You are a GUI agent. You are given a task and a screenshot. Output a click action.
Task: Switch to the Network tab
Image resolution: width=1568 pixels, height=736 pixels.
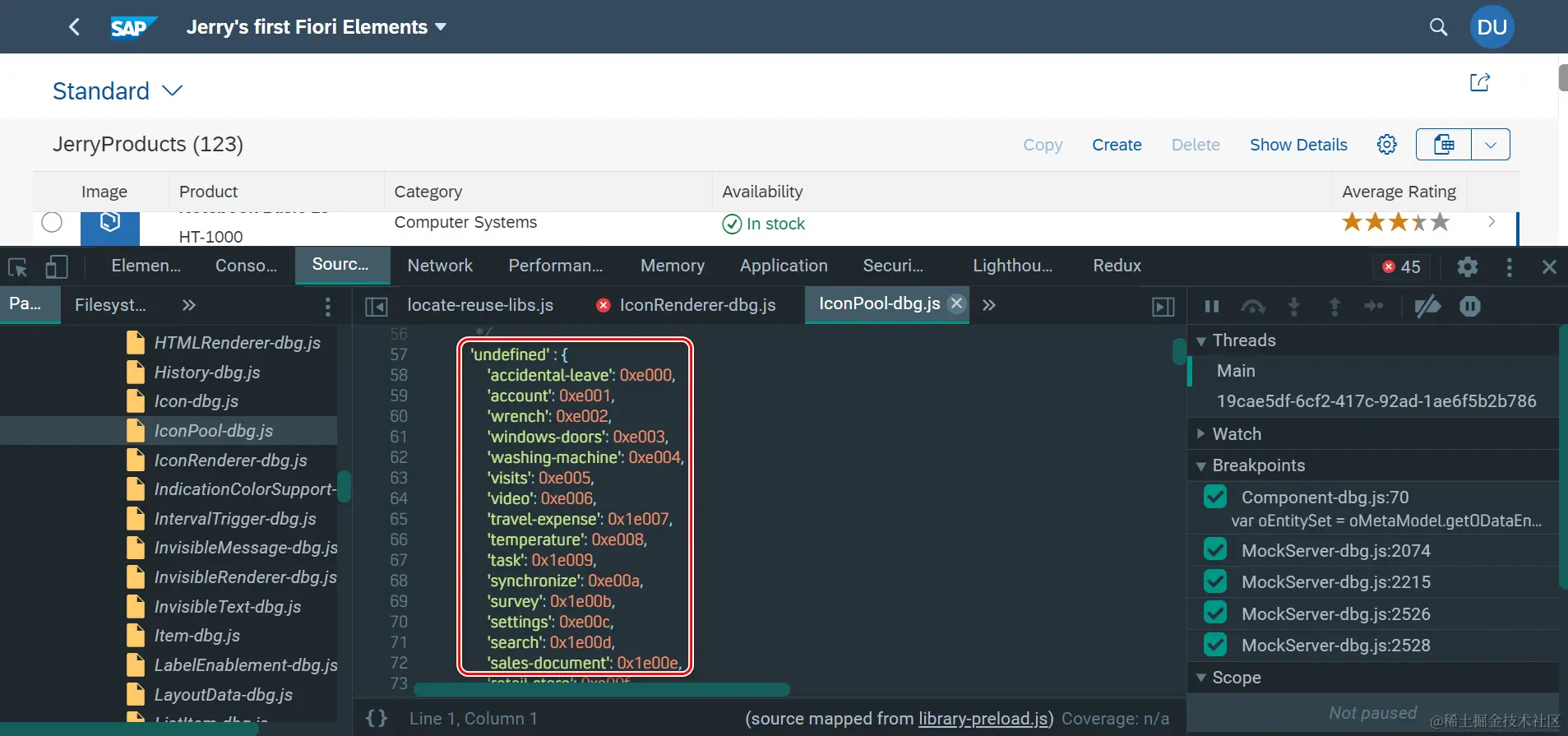tap(440, 266)
